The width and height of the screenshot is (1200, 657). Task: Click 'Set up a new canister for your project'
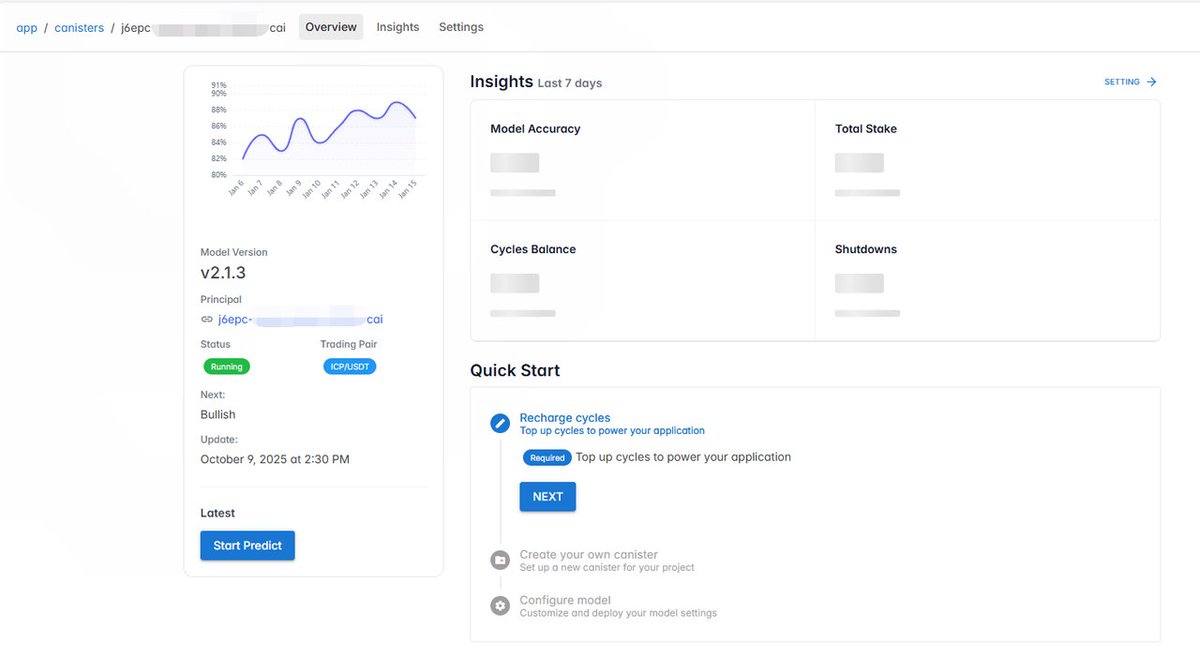(607, 568)
